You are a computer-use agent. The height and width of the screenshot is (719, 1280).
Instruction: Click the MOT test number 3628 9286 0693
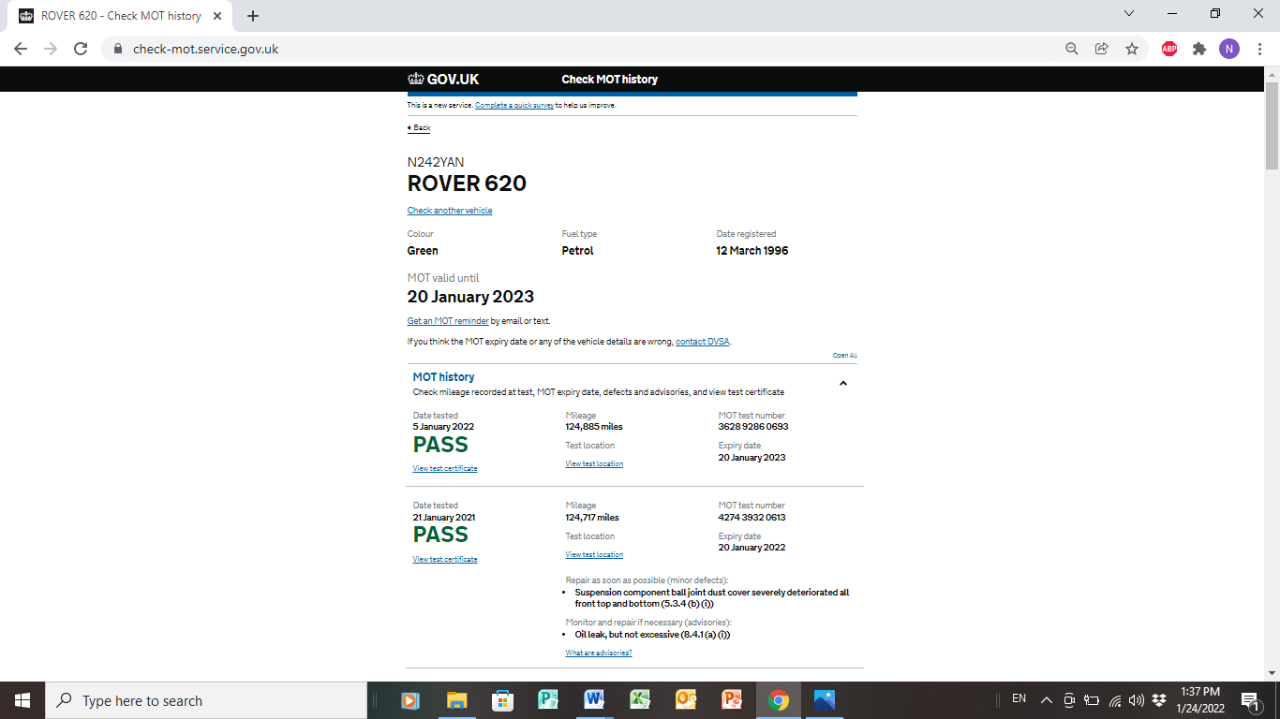[x=753, y=427]
